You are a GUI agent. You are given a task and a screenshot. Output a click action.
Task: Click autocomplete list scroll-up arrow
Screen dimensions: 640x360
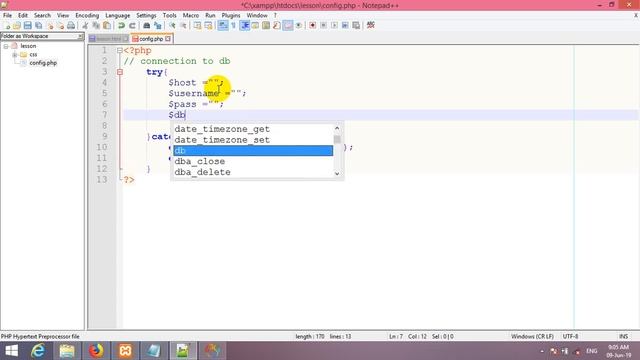coord(337,128)
